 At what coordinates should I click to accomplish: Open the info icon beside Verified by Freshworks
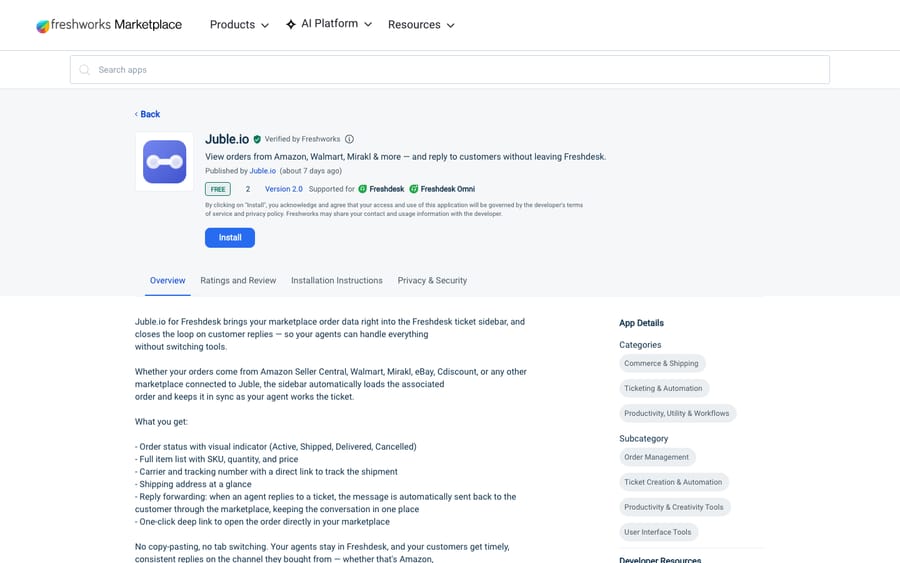349,139
